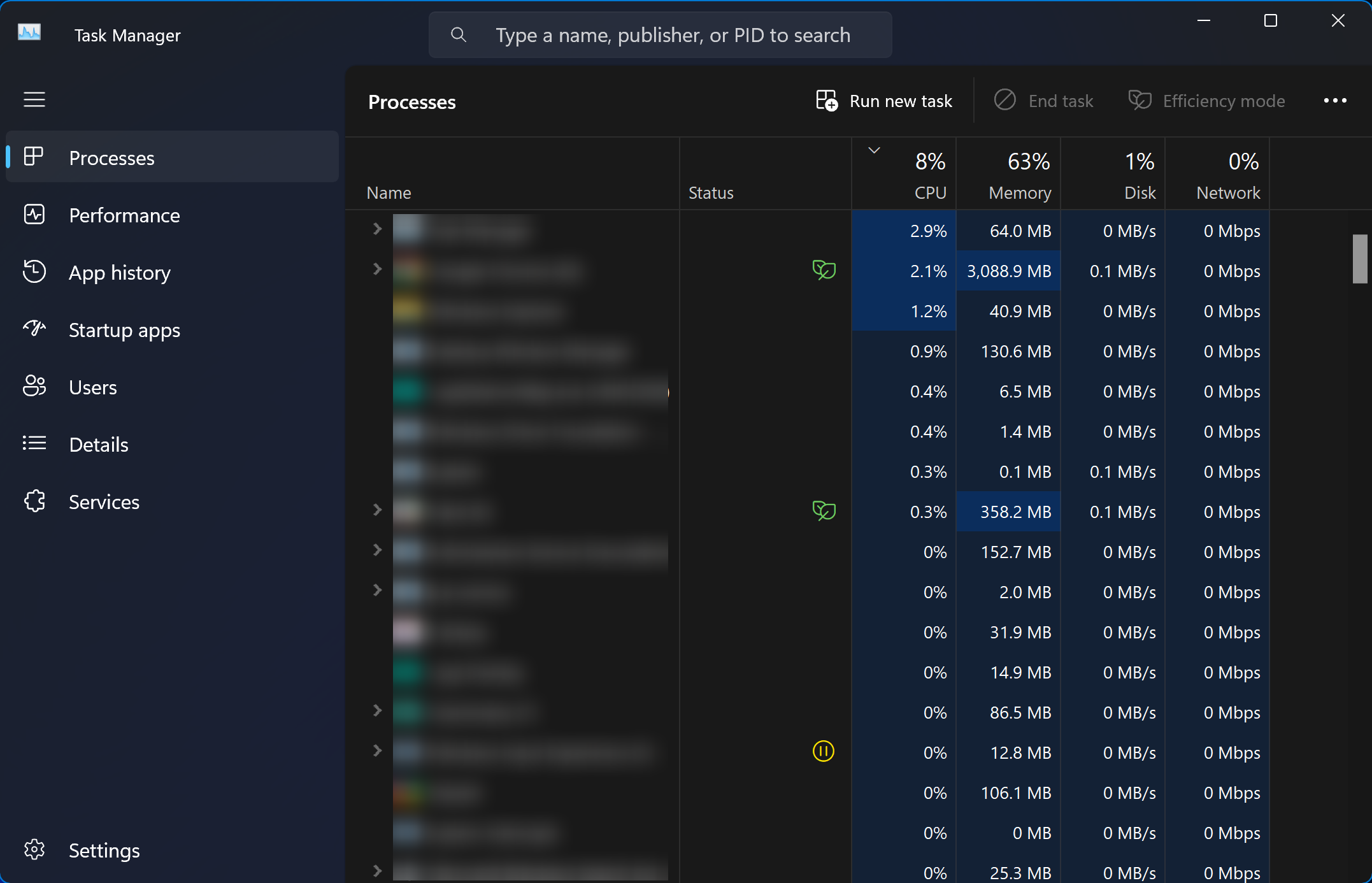Click yellow suspended pause status icon
The image size is (1372, 883).
point(823,751)
